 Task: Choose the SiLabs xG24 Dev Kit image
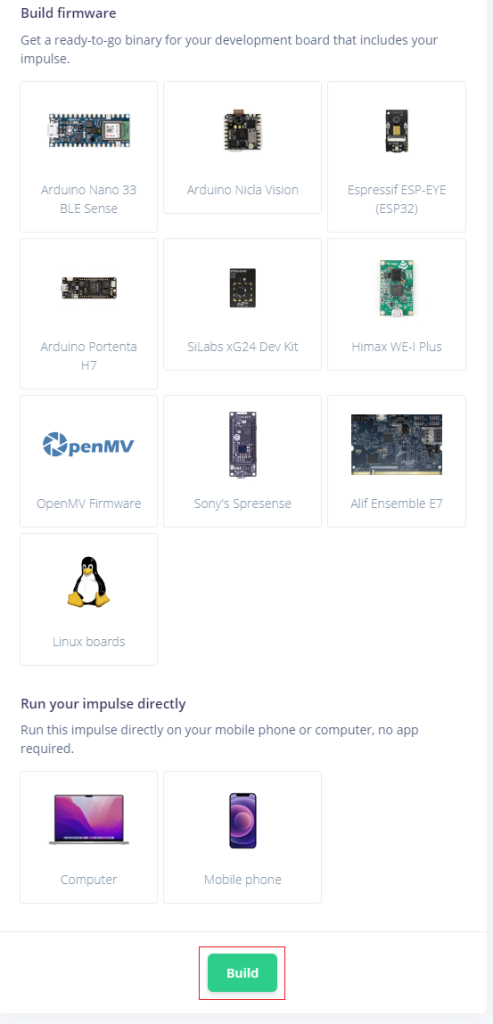click(x=242, y=287)
